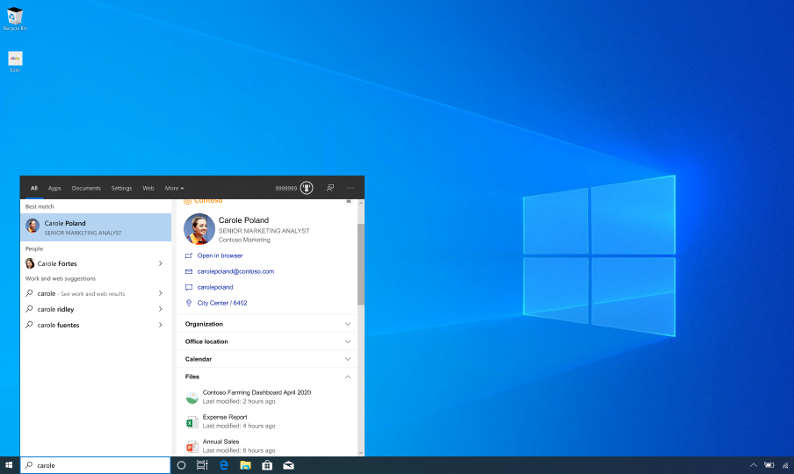This screenshot has height=474, width=794.
Task: Open the More filter dropdown
Action: [174, 188]
